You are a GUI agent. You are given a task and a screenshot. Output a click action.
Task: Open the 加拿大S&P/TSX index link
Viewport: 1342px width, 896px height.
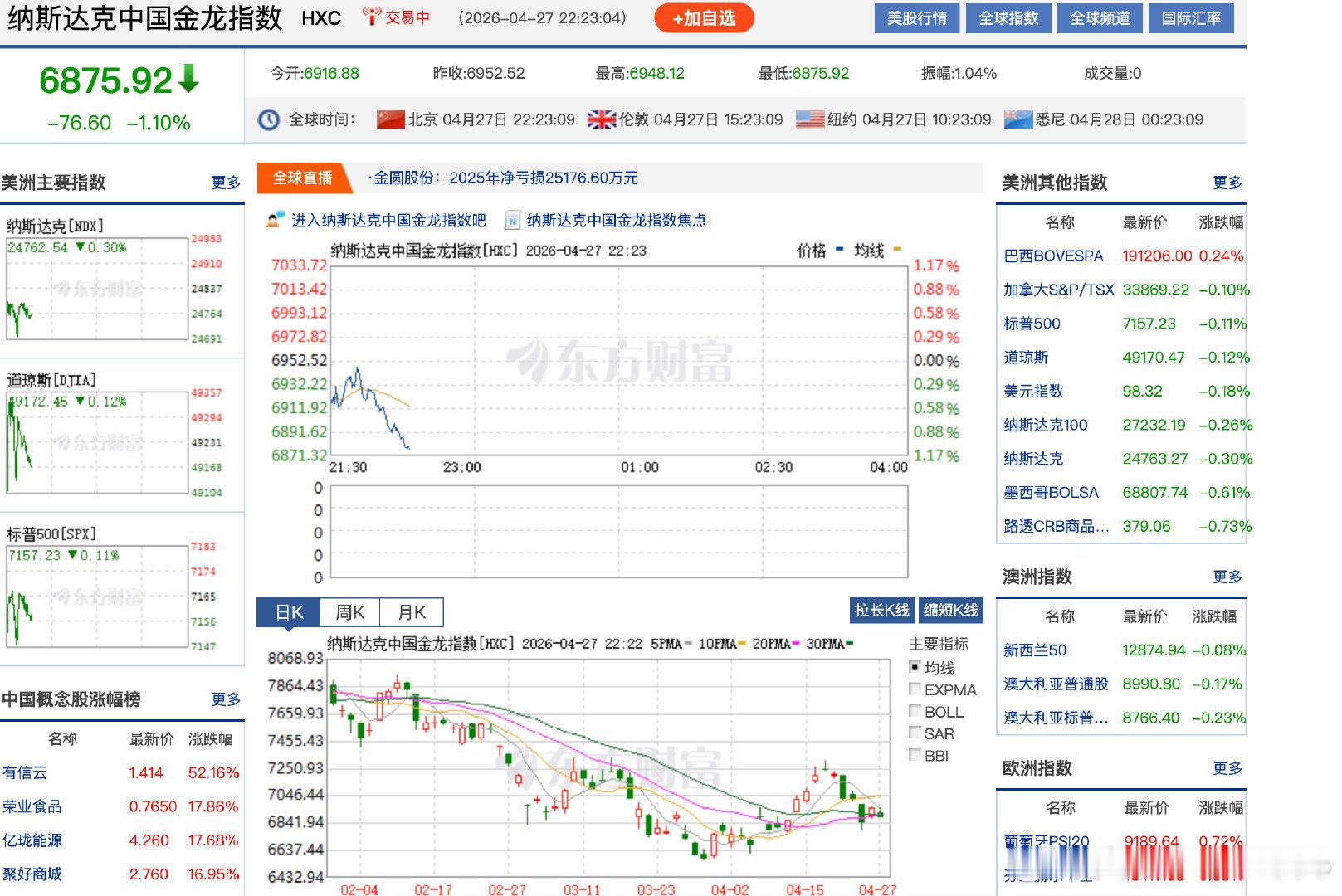tap(1059, 290)
